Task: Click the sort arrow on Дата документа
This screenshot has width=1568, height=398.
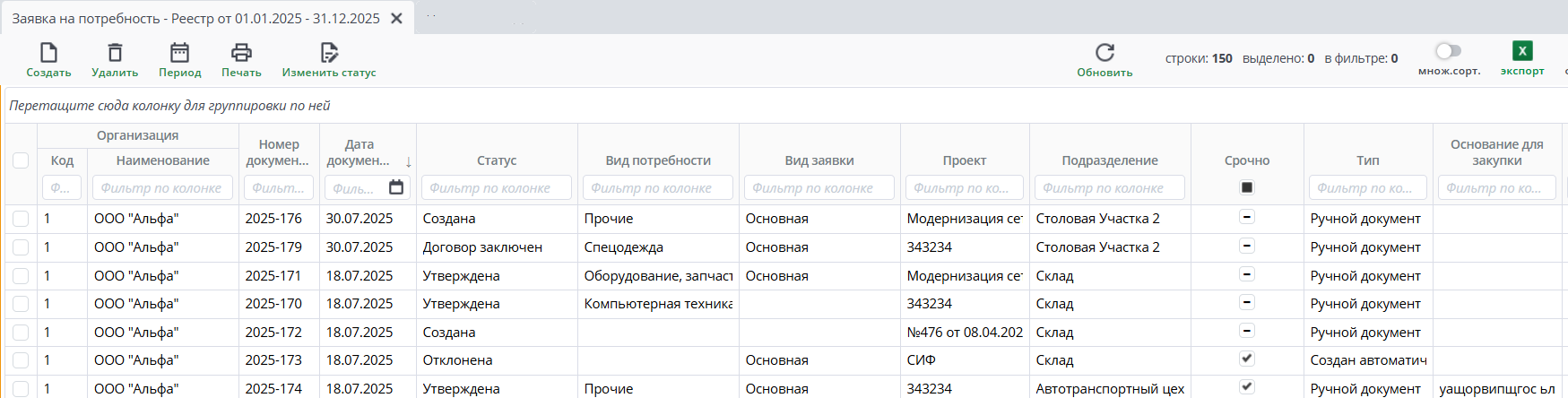Action: (x=409, y=161)
